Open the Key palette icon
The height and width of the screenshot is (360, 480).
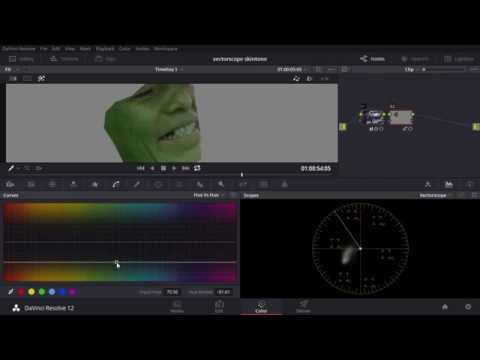[221, 184]
